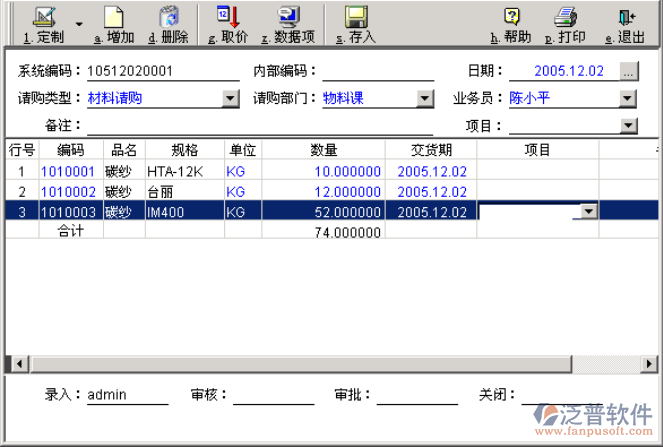Click the 取价 (Get Price) toolbar icon
Viewport: 663px width, 447px height.
228,18
